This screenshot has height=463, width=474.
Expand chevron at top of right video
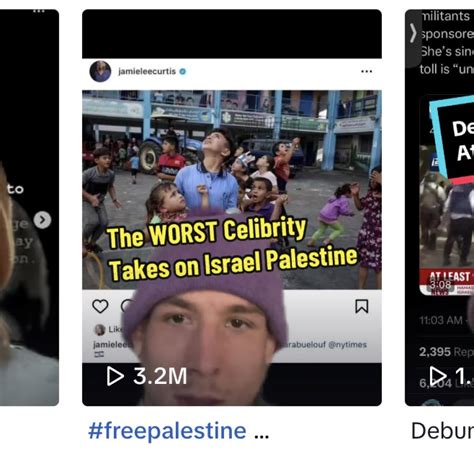click(x=413, y=33)
